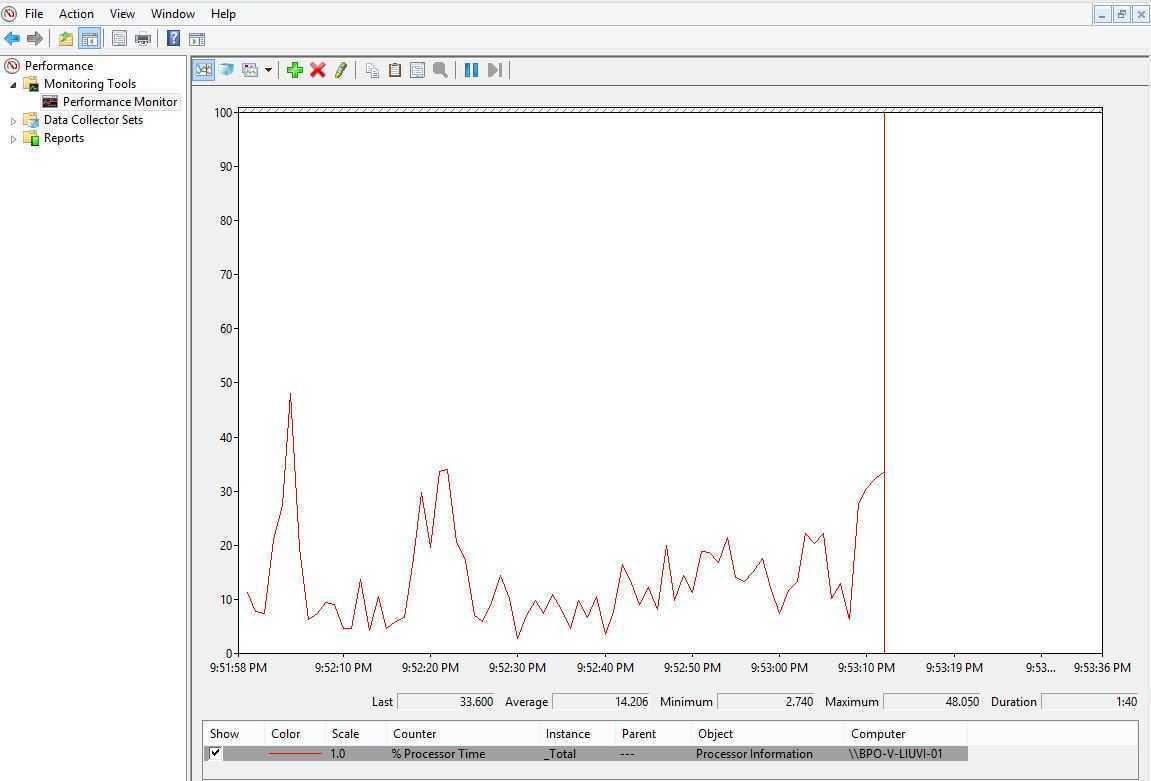
Task: Select Performance Monitor tree item
Action: tap(120, 101)
